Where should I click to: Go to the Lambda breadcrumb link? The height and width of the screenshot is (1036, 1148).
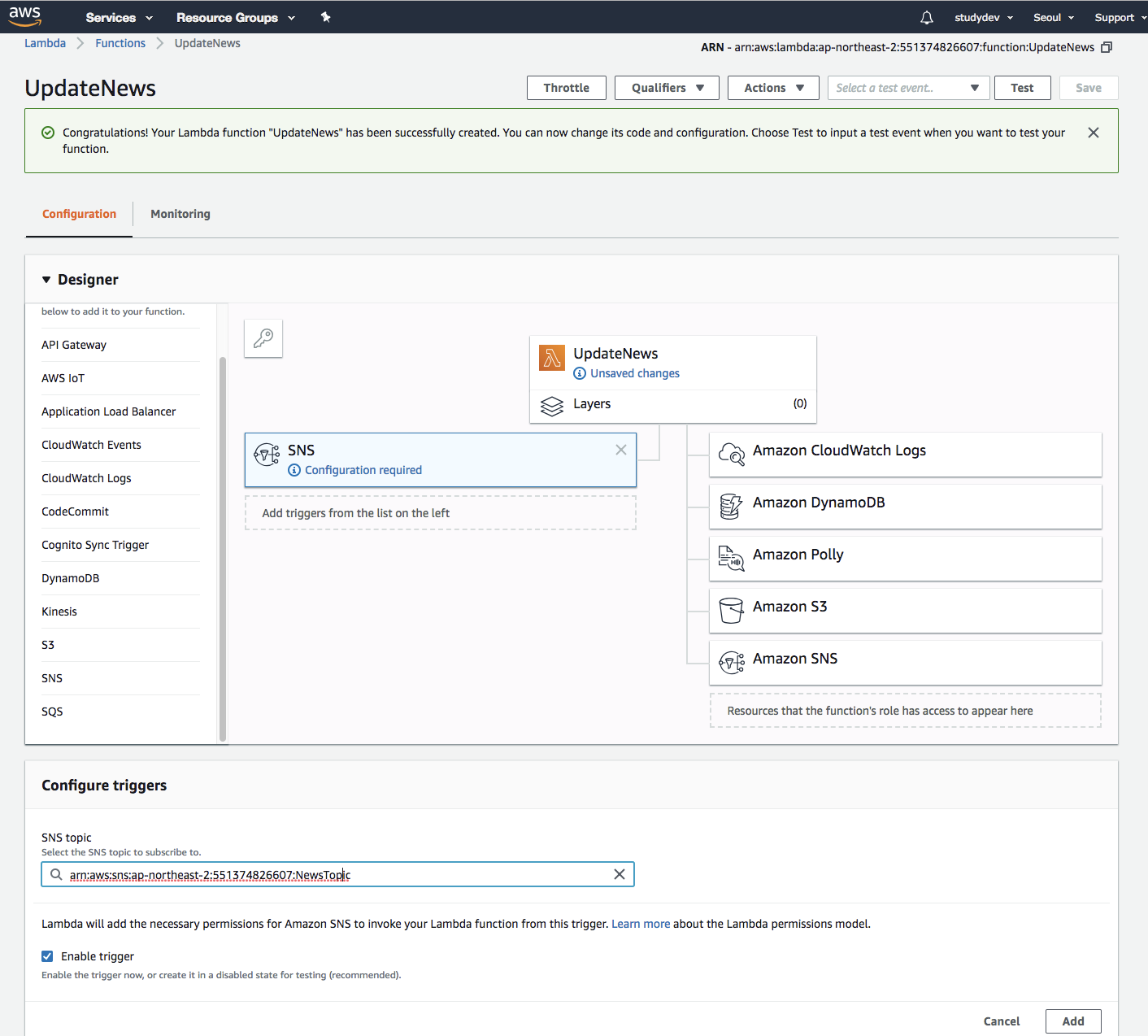[x=45, y=43]
